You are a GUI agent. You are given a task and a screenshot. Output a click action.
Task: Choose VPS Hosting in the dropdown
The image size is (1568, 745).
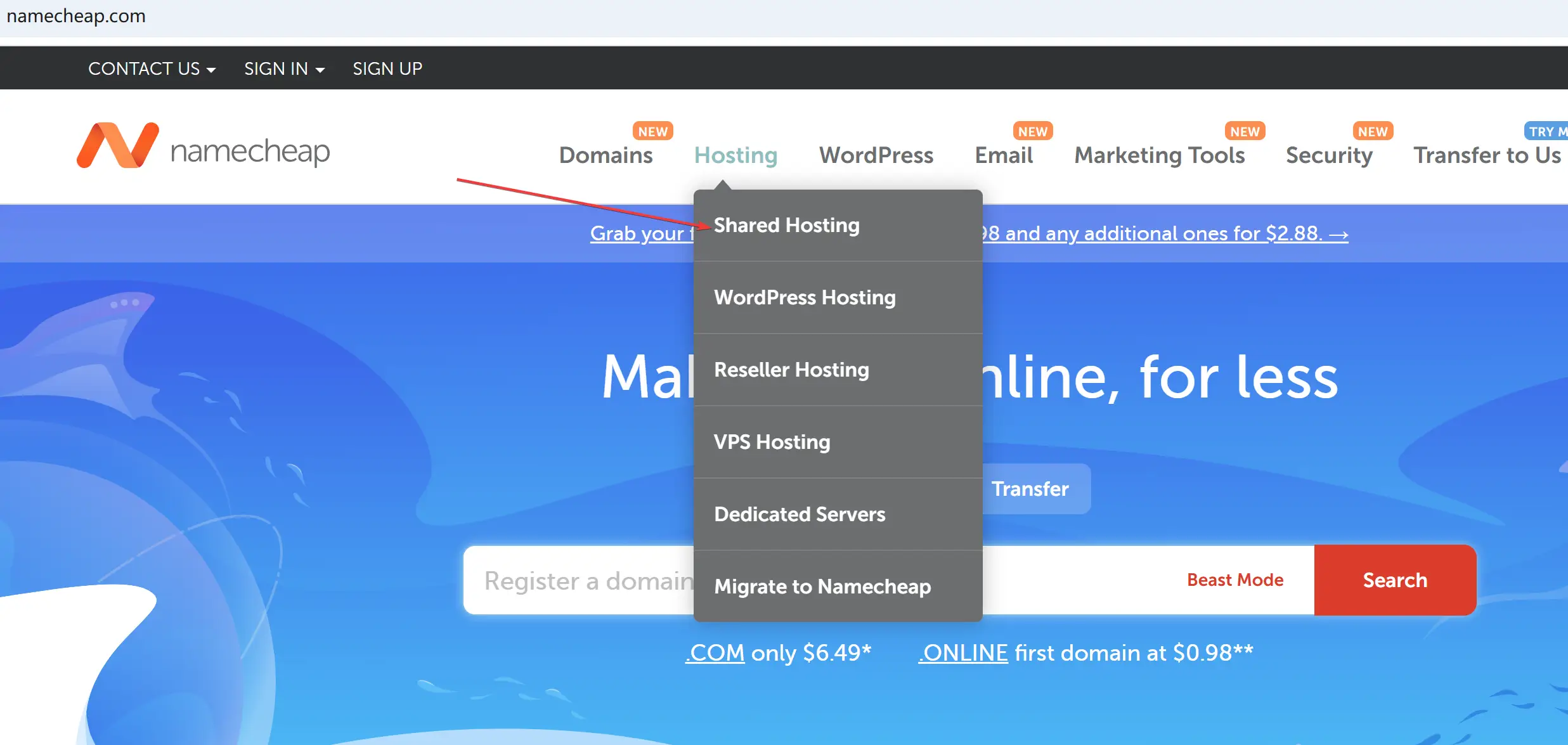tap(838, 442)
